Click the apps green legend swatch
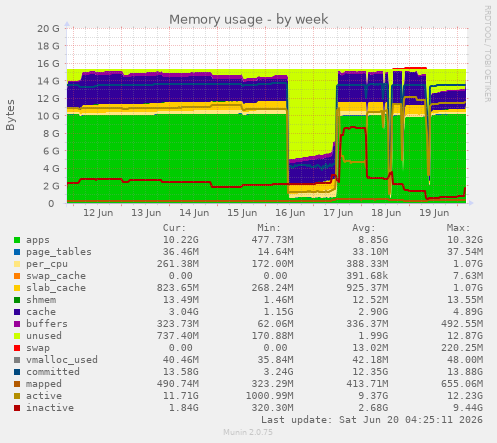The height and width of the screenshot is (443, 497). [17, 240]
